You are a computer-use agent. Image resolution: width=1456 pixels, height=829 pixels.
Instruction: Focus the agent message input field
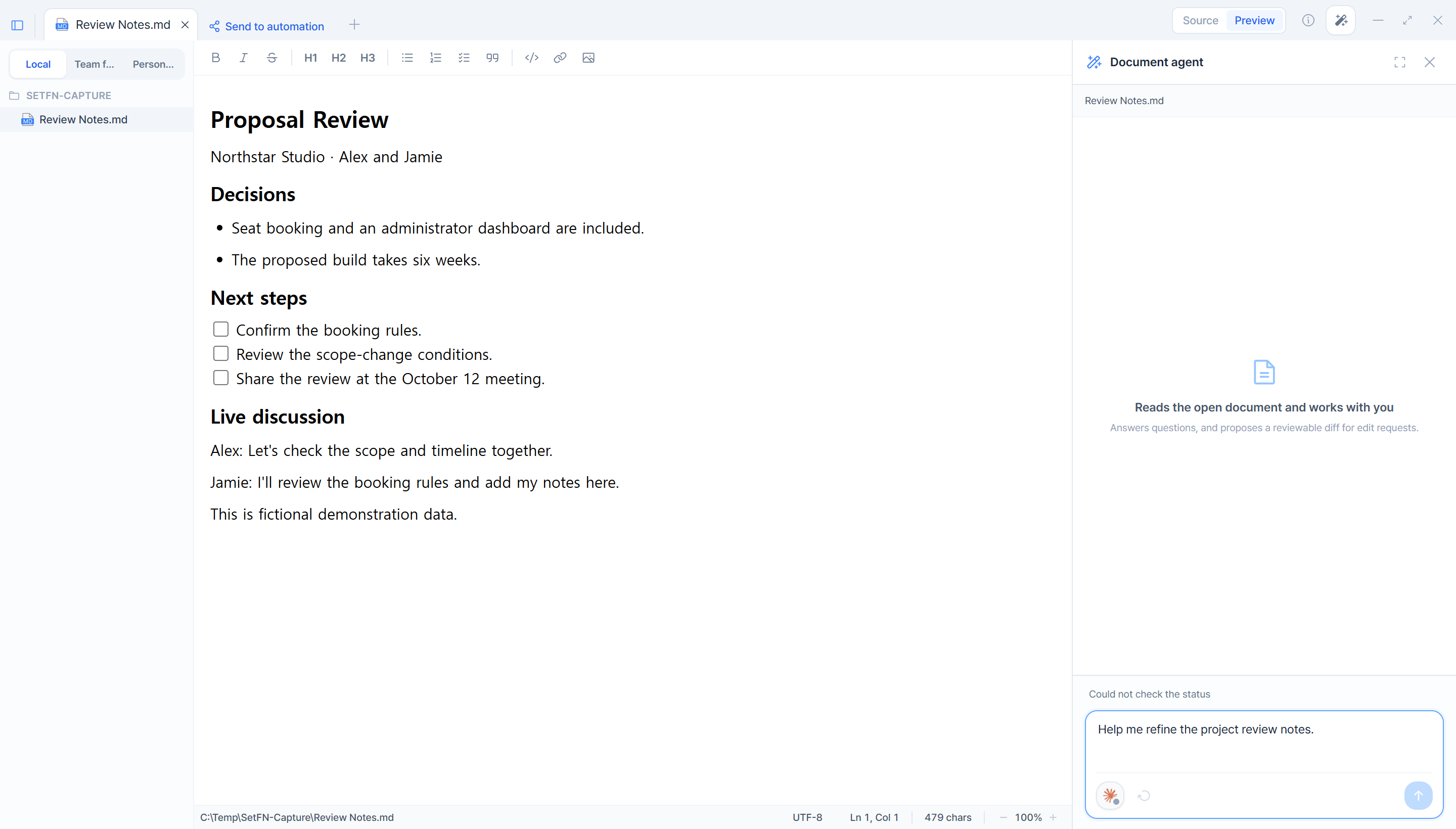click(x=1263, y=742)
